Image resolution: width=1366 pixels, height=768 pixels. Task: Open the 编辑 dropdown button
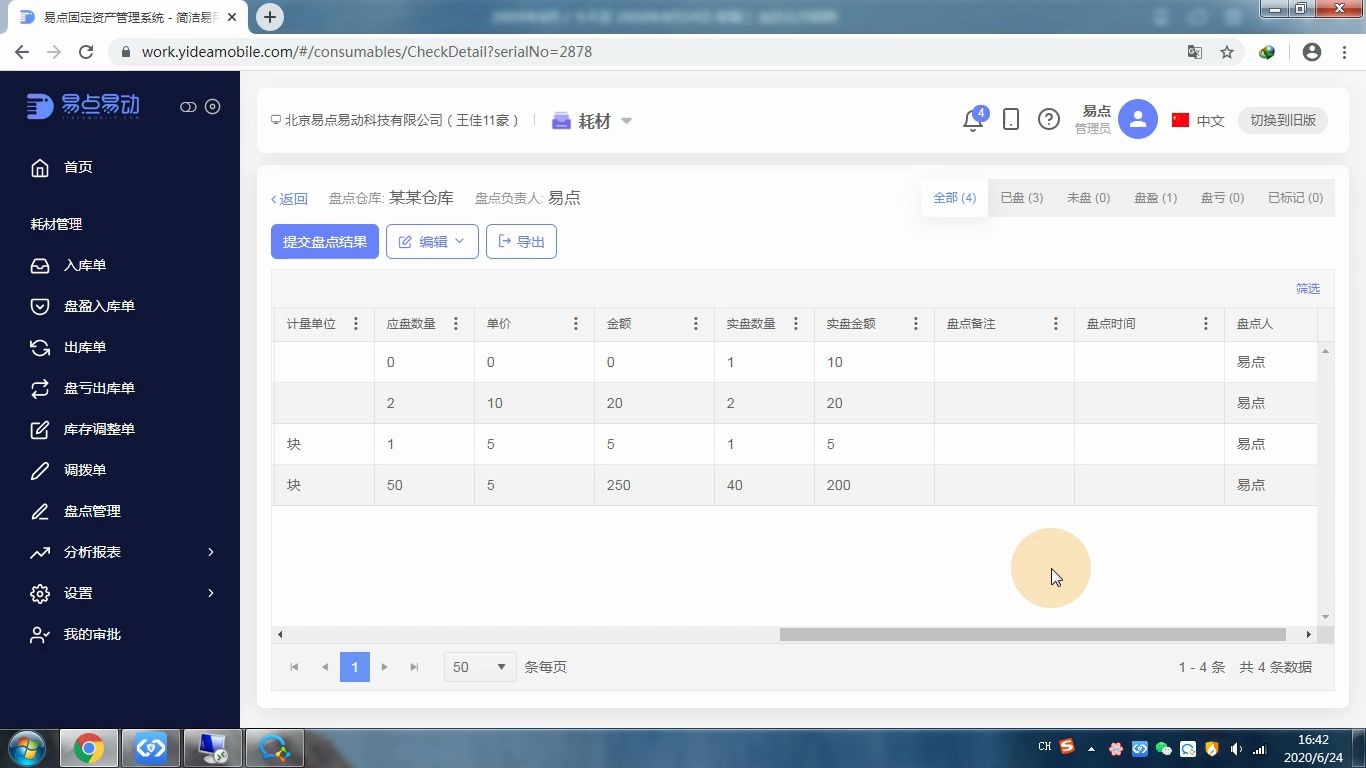(432, 241)
